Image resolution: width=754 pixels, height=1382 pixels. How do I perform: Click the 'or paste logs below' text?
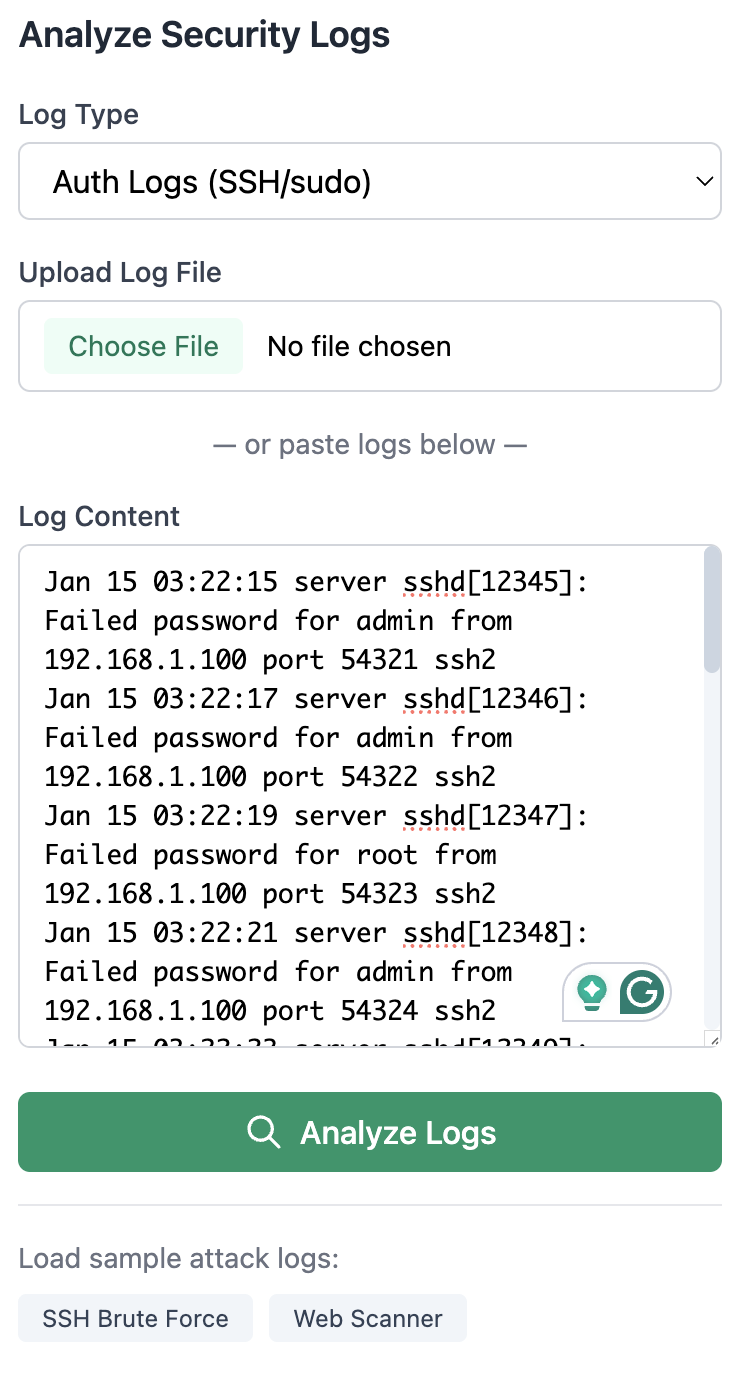pos(370,444)
